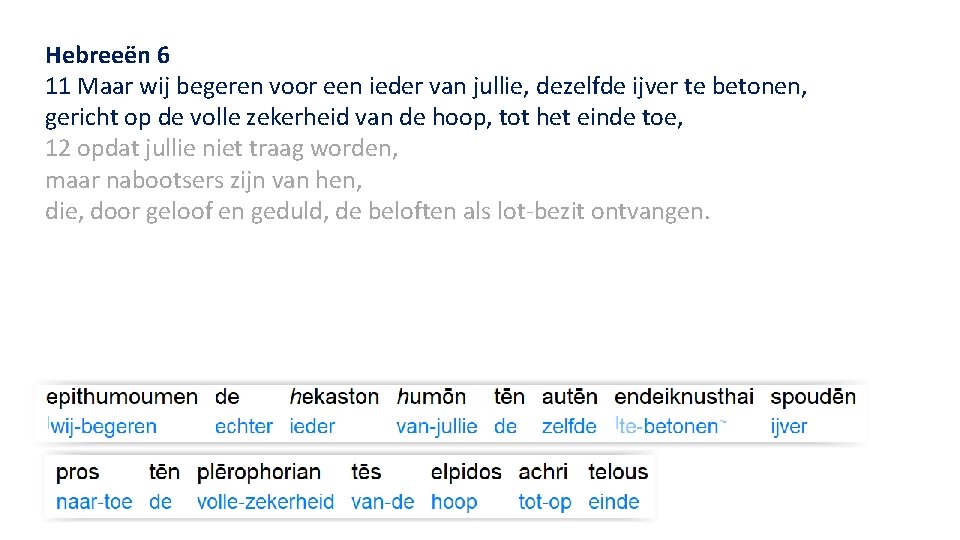960x540 pixels.
Task: Click the Greek word 'spoudēn'
Action: point(813,397)
